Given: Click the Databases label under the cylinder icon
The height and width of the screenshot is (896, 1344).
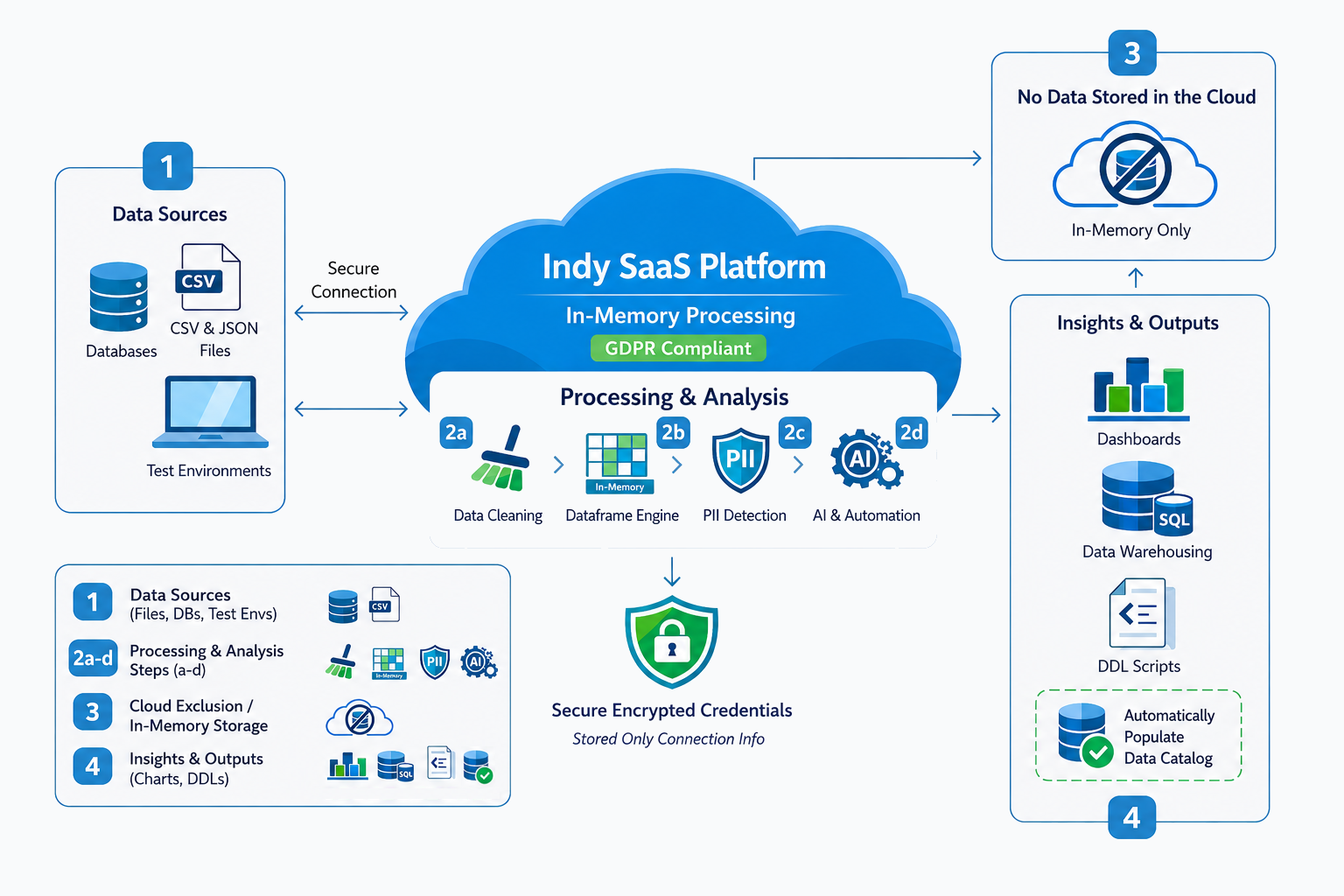Looking at the screenshot, I should [122, 351].
